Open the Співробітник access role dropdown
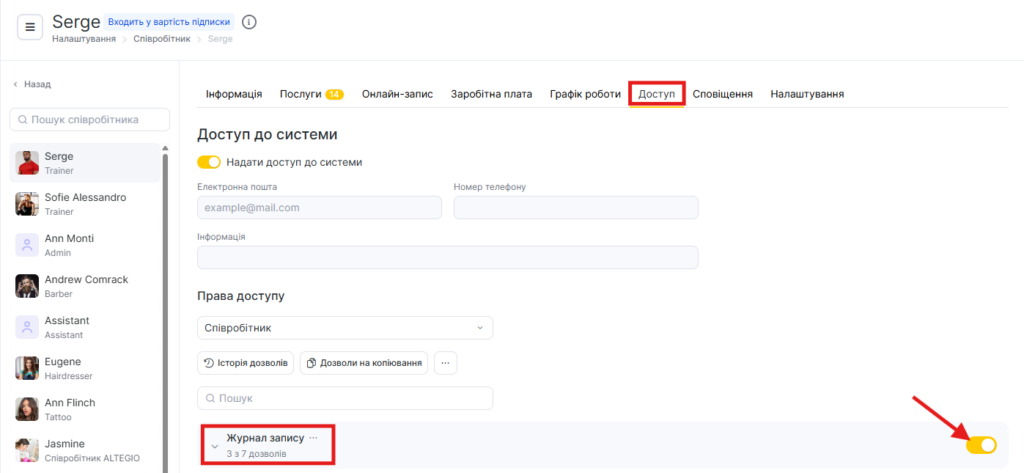Screen dimensions: 1024x473 point(345,328)
